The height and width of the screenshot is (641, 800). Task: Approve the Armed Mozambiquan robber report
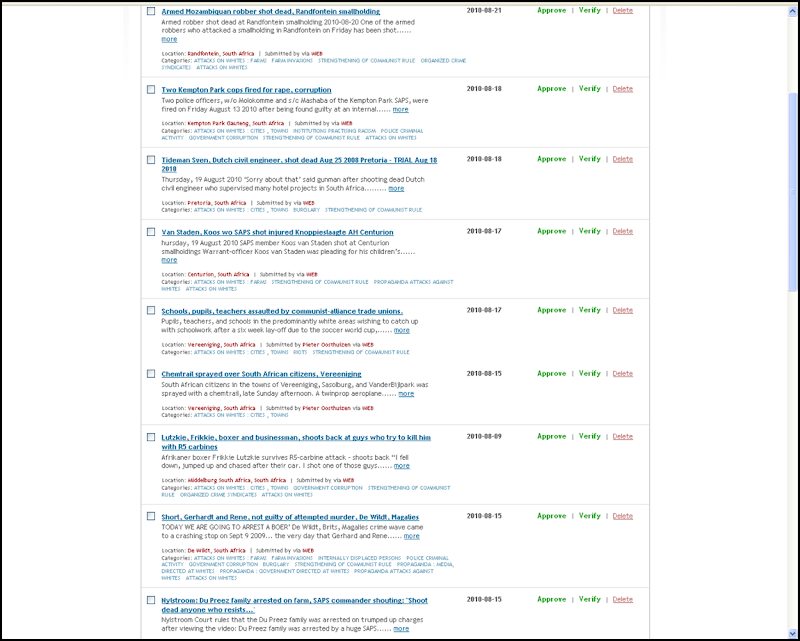(x=552, y=10)
